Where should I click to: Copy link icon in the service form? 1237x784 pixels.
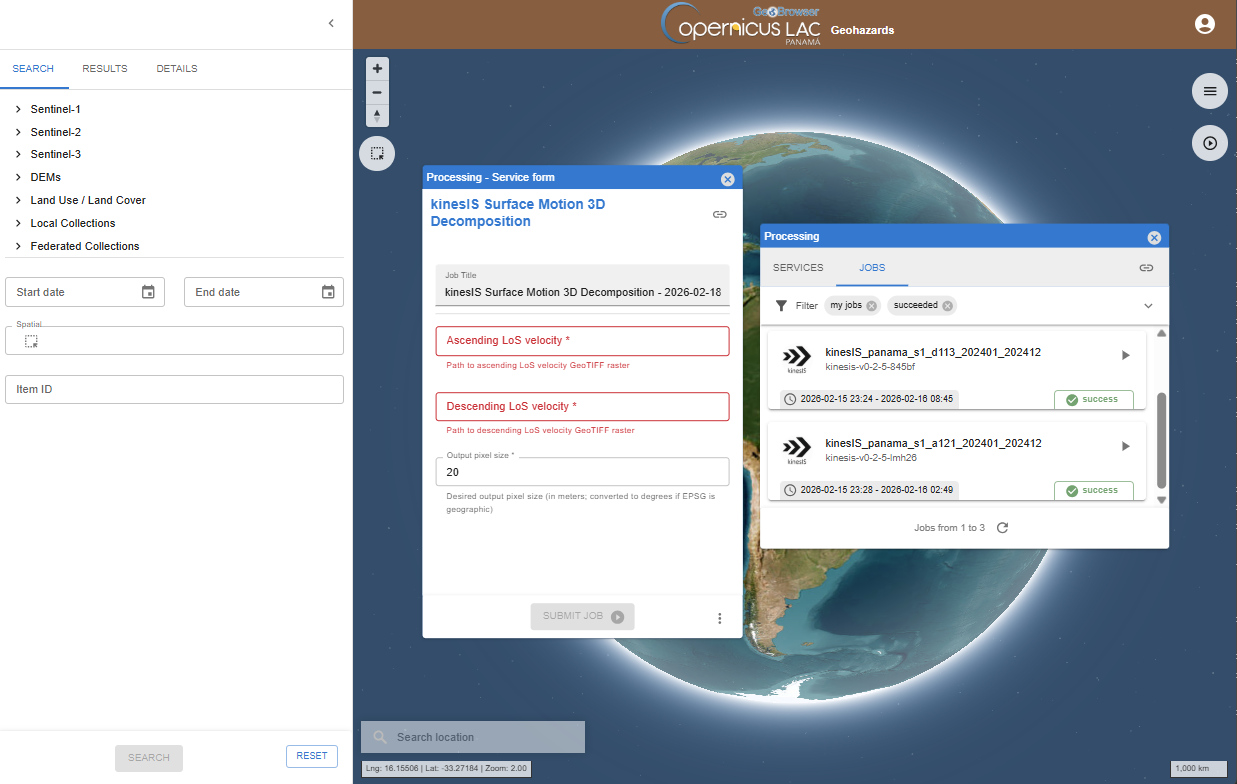click(x=719, y=214)
